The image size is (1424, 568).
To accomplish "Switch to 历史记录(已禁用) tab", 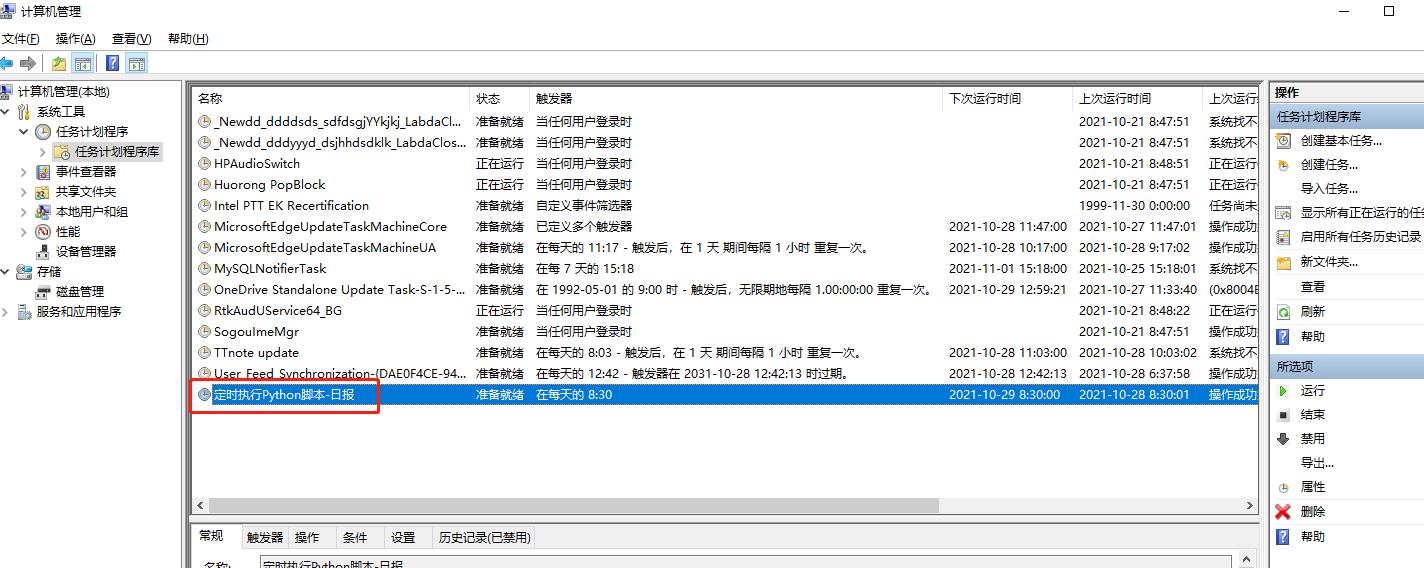I will coord(483,538).
